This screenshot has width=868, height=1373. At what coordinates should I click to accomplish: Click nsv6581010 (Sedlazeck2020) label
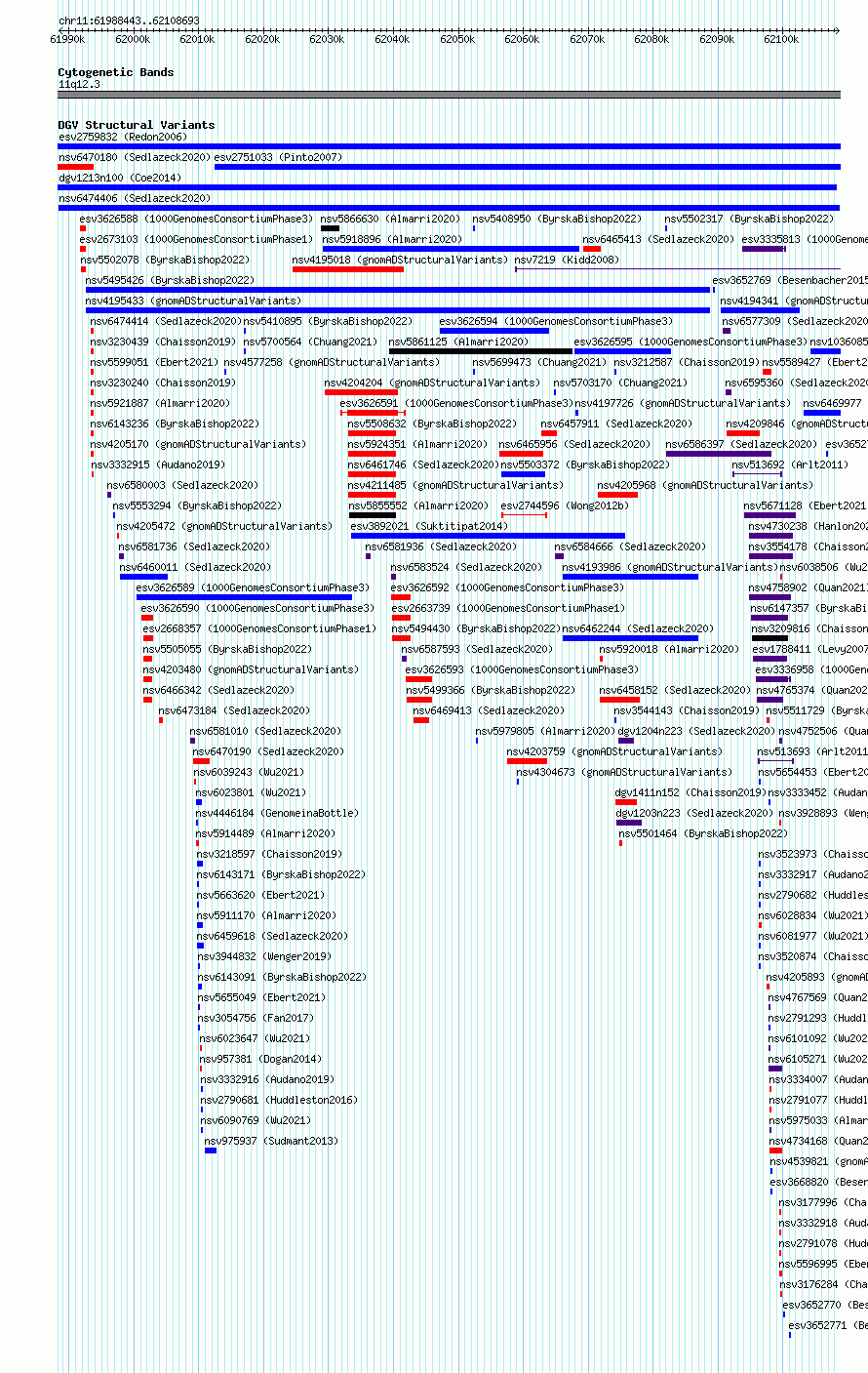[265, 731]
